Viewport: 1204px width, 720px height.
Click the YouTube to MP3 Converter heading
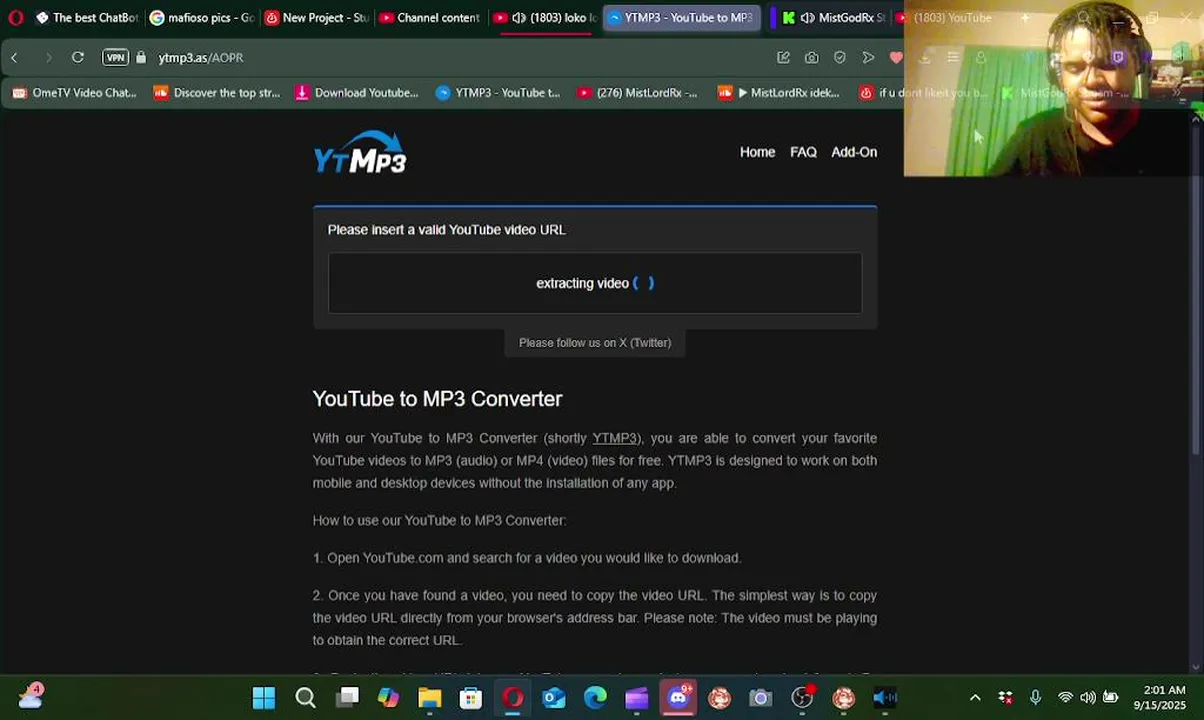(437, 399)
